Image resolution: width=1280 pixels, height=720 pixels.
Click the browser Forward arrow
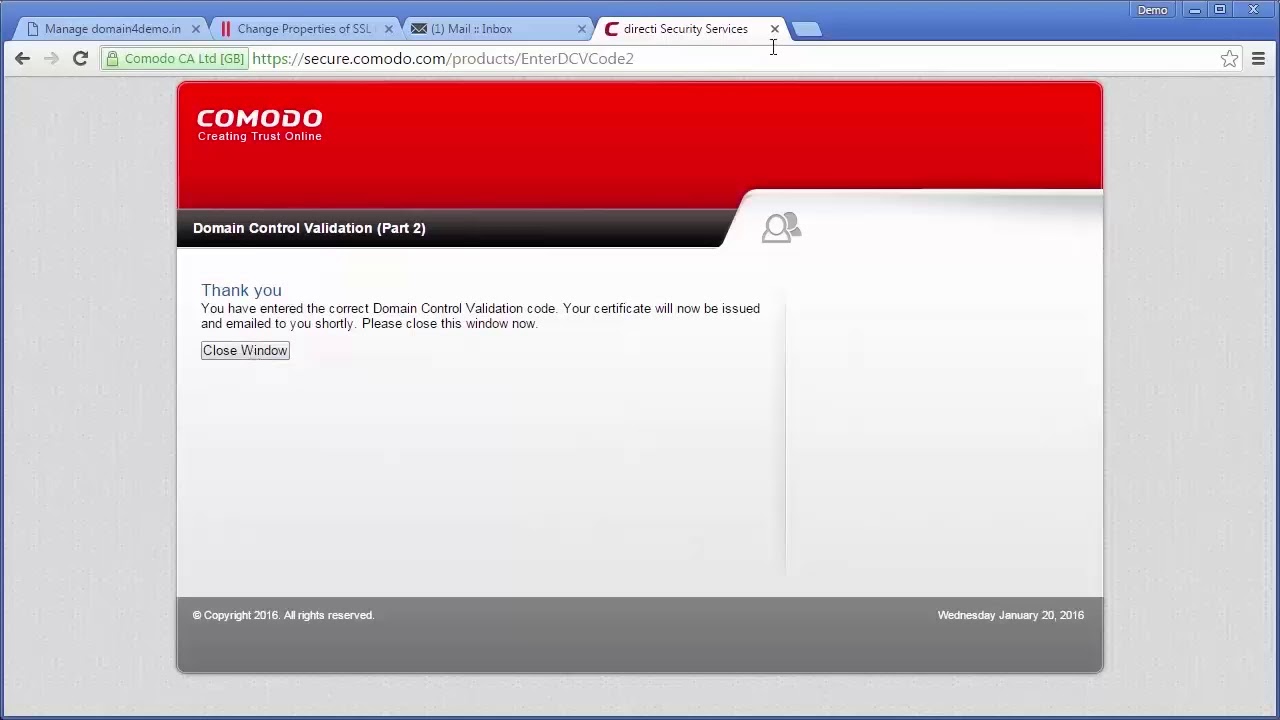pyautogui.click(x=51, y=59)
